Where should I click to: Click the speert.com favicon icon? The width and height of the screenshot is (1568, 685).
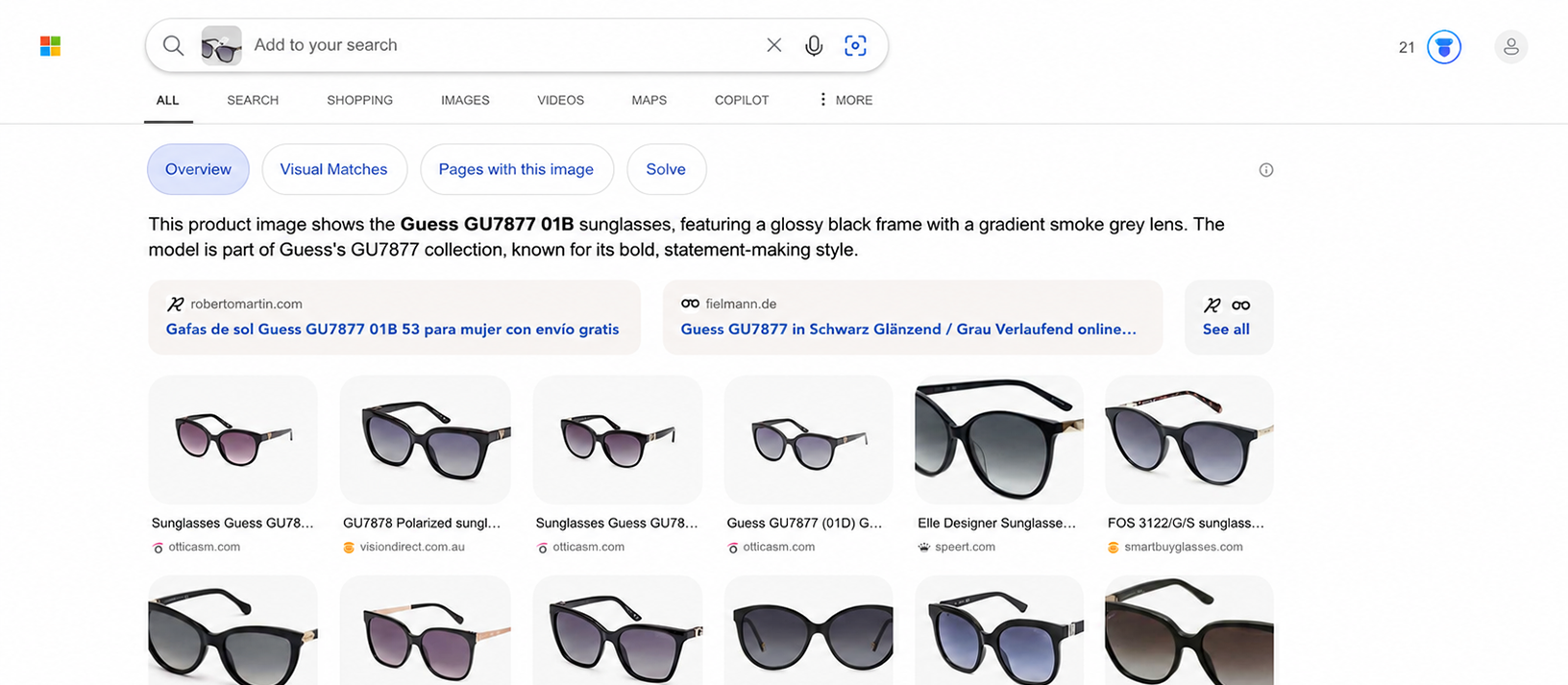pyautogui.click(x=924, y=547)
